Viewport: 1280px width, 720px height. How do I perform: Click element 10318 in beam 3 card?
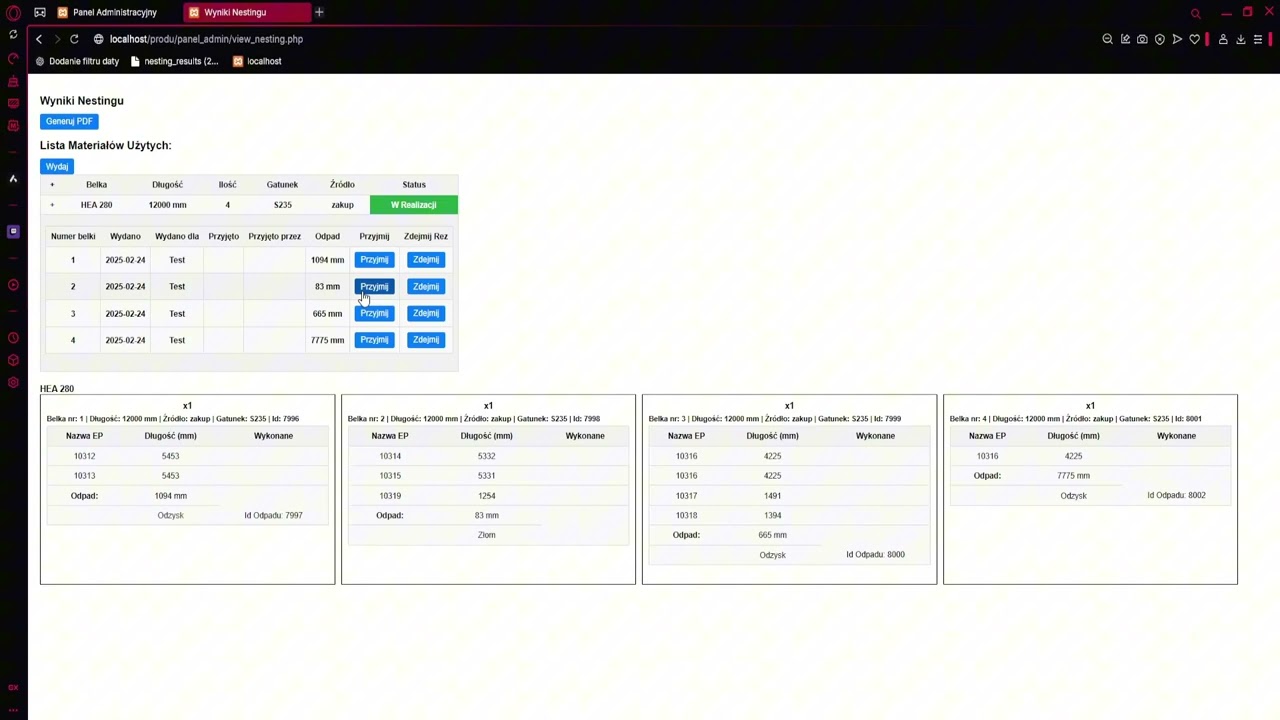[x=686, y=515]
